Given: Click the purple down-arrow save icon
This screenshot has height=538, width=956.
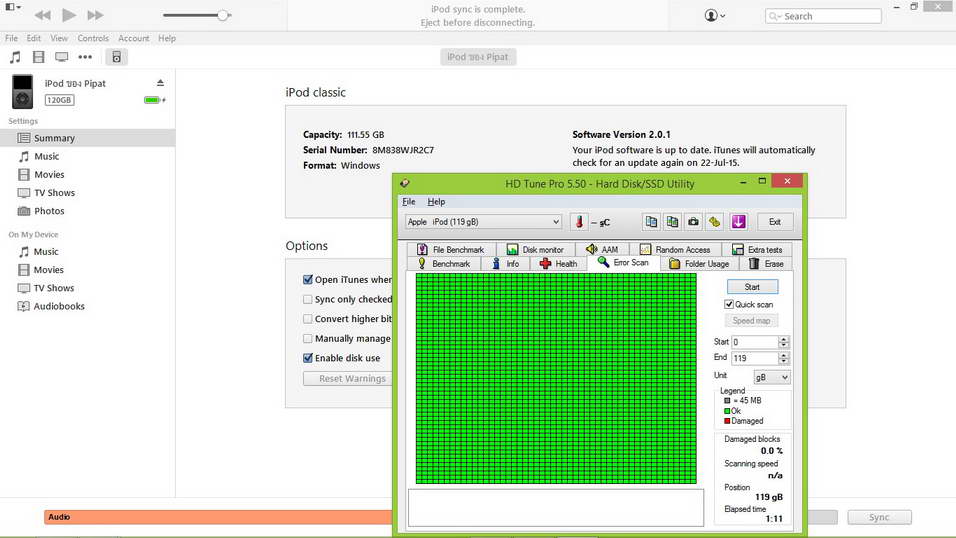Looking at the screenshot, I should (x=738, y=222).
